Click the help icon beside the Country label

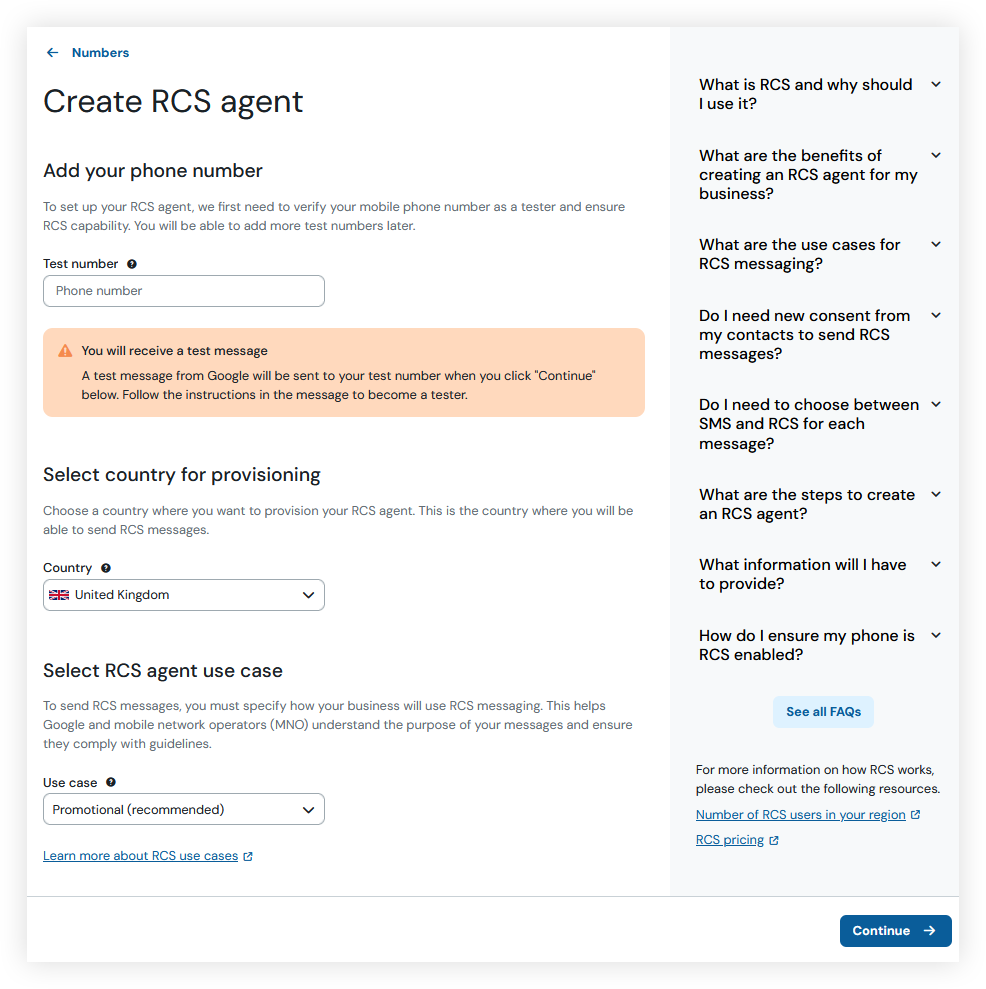(105, 567)
